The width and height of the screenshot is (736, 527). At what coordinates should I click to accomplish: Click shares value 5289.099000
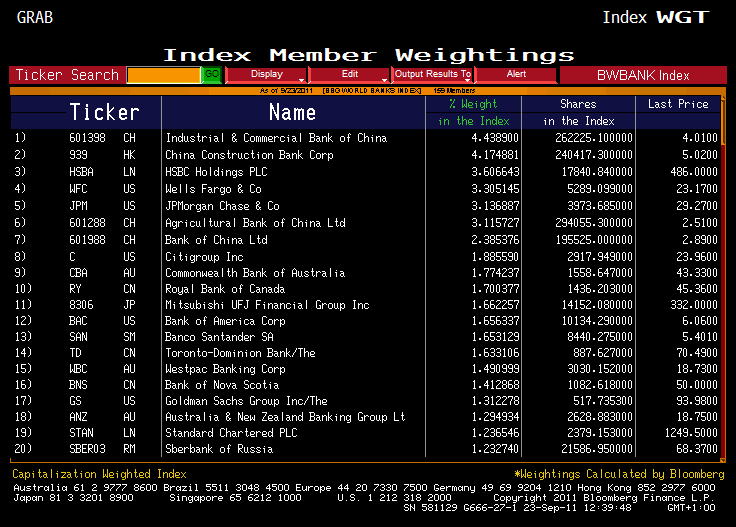coord(600,189)
